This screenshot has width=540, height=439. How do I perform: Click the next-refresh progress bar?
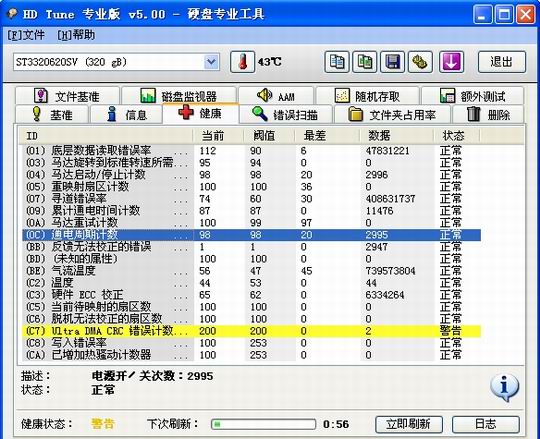click(263, 424)
